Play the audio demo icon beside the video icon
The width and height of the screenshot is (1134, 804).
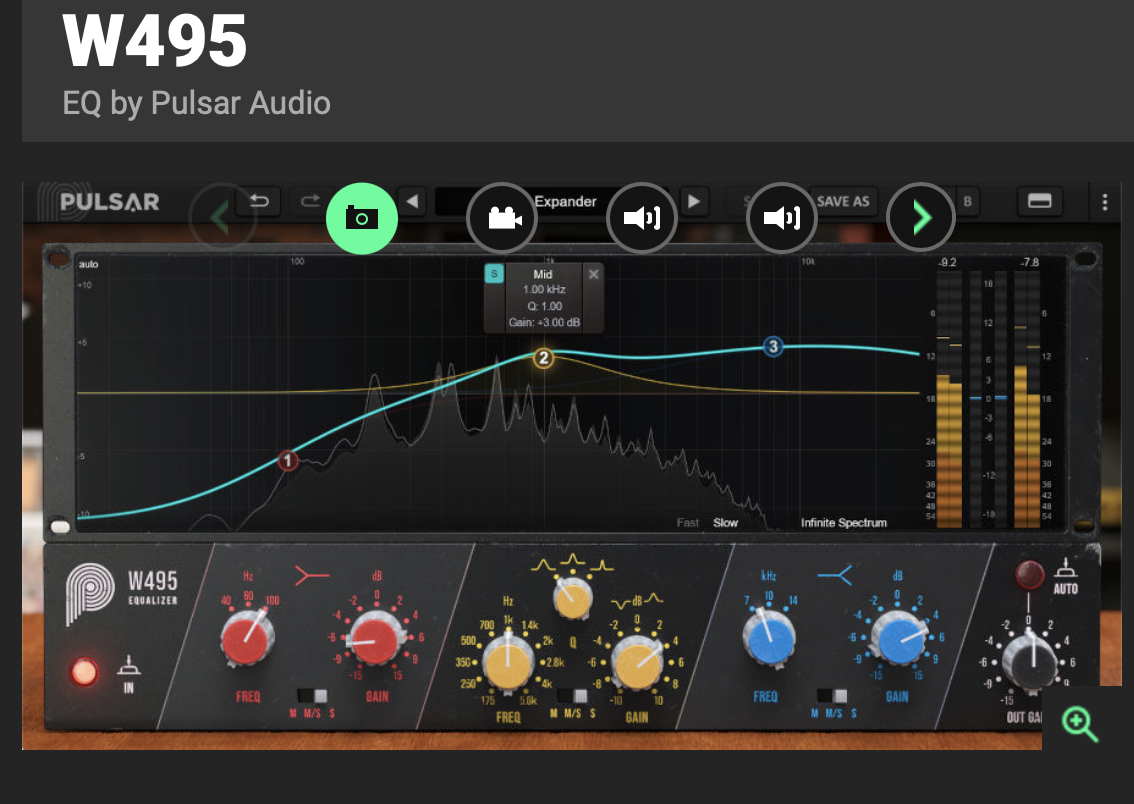pyautogui.click(x=641, y=218)
